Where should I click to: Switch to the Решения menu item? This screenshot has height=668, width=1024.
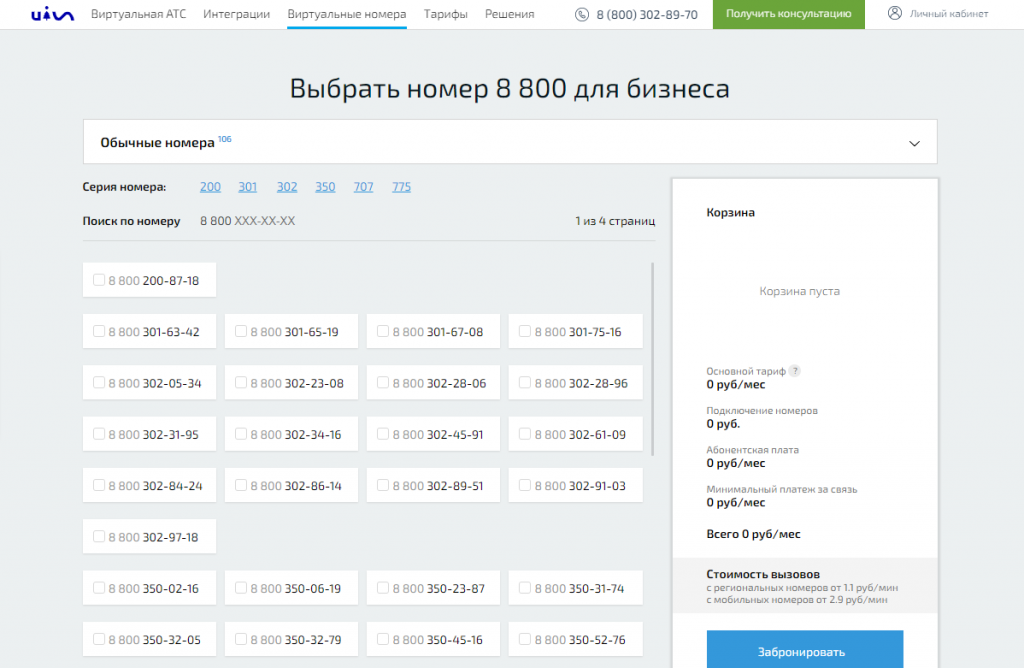click(x=509, y=14)
